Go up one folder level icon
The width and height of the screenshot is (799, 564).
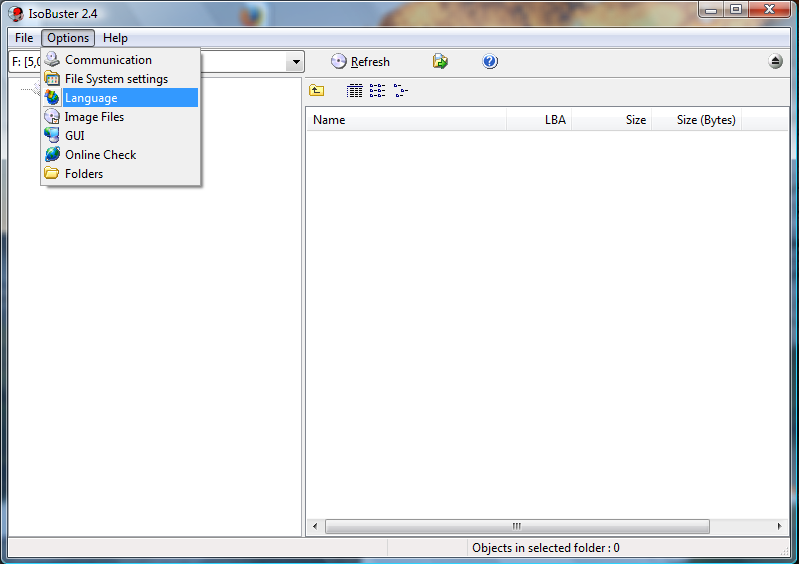pyautogui.click(x=316, y=91)
